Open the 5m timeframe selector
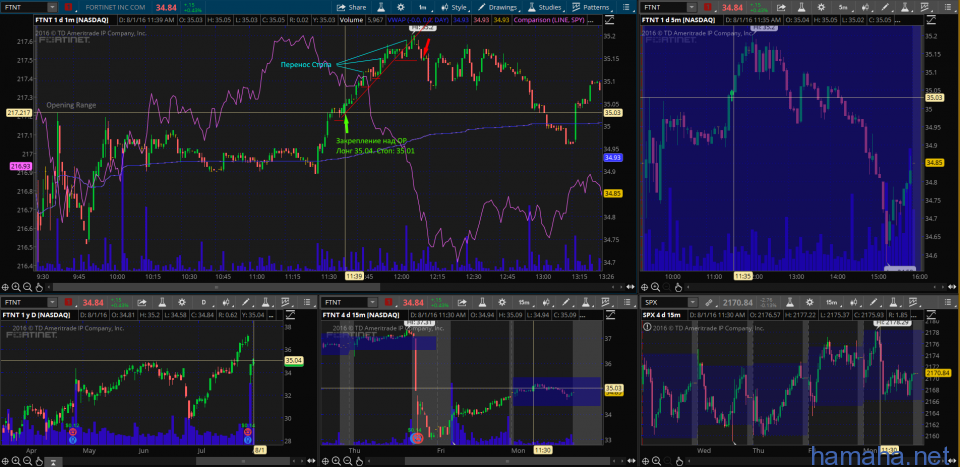The width and height of the screenshot is (960, 467). click(843, 7)
